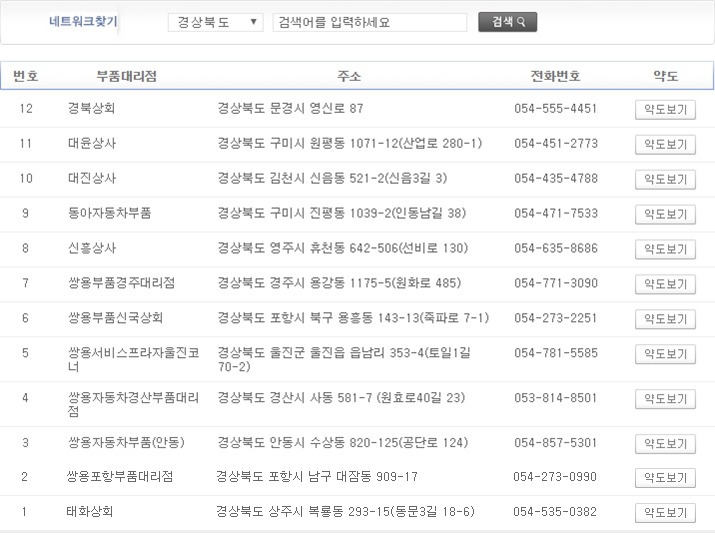Open map for 쌍용포항부품대리점

click(665, 478)
